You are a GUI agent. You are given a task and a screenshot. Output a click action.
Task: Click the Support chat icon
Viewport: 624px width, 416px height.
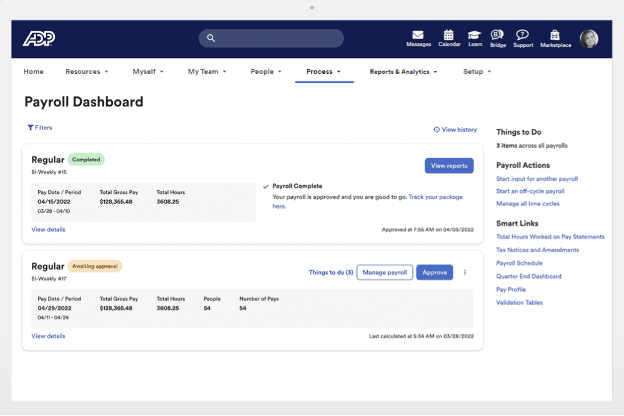click(522, 35)
